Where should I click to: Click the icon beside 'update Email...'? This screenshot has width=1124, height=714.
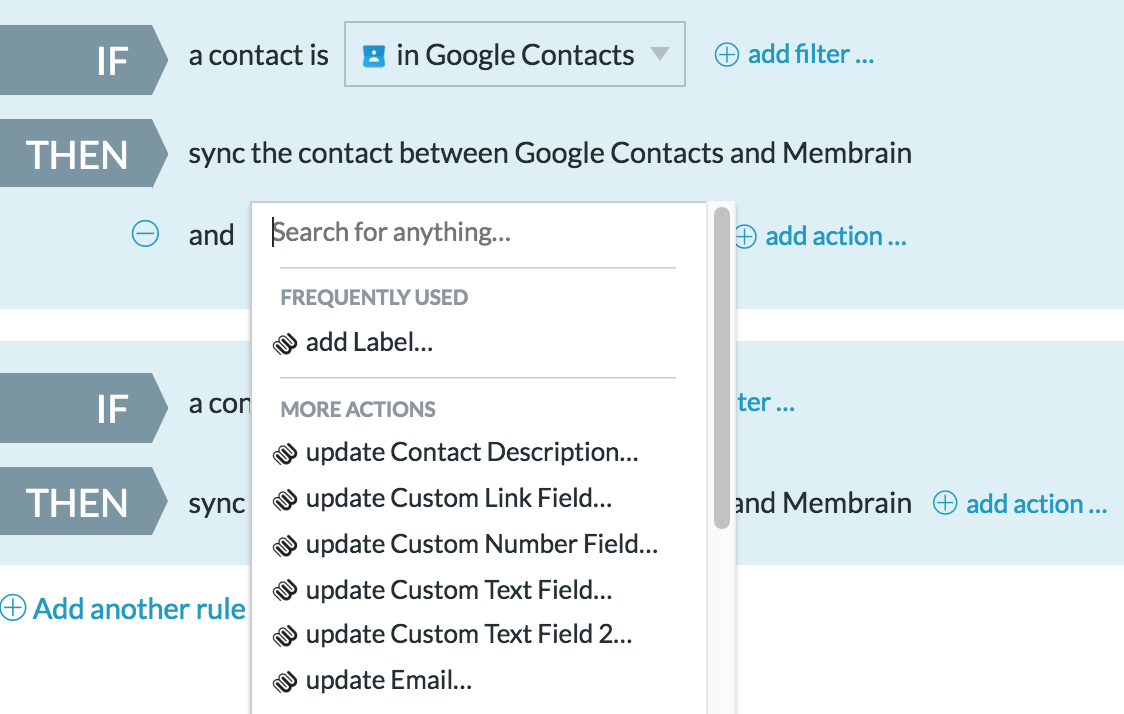pyautogui.click(x=285, y=682)
